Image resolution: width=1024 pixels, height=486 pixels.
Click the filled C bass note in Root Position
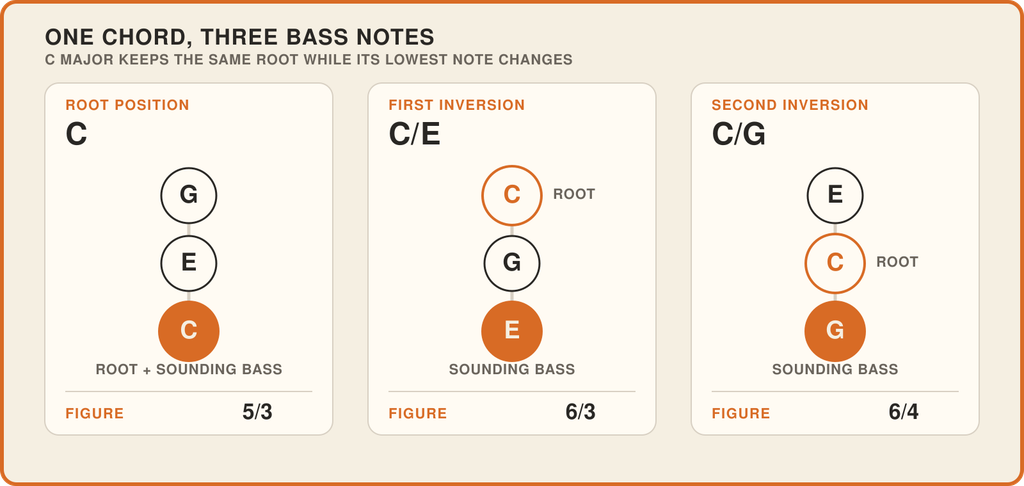tap(189, 331)
